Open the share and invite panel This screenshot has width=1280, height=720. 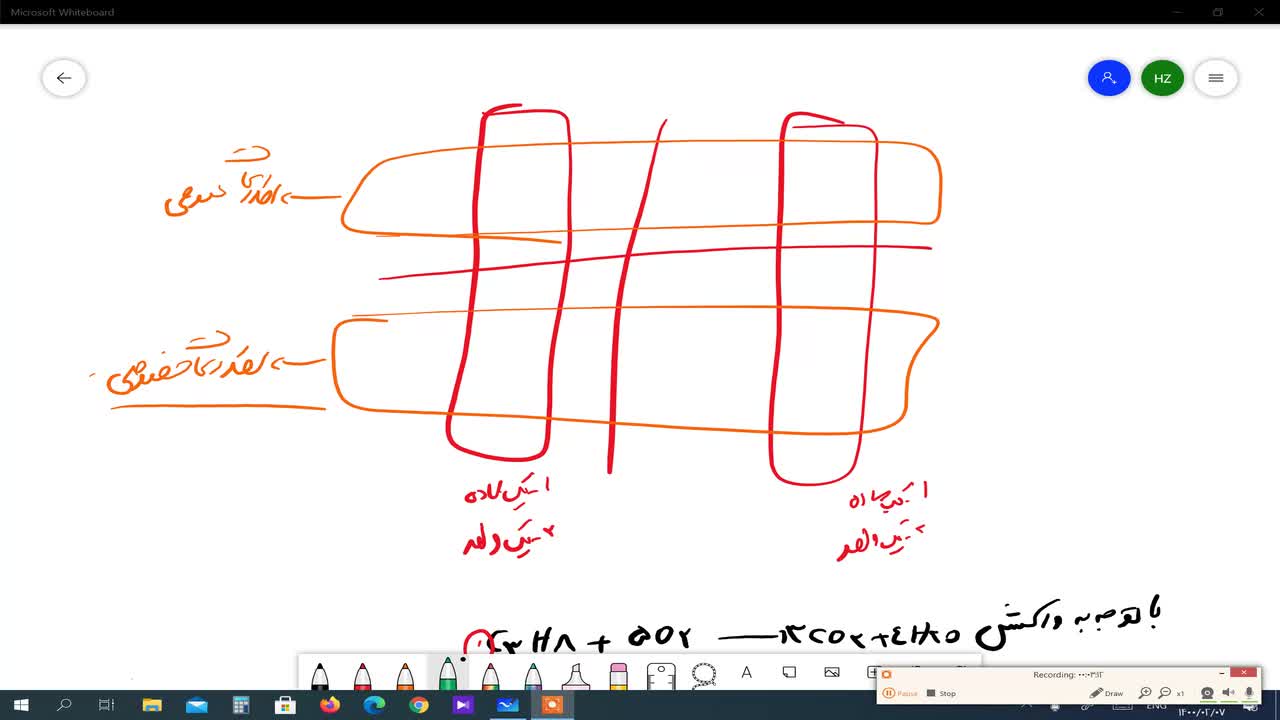pos(1109,78)
